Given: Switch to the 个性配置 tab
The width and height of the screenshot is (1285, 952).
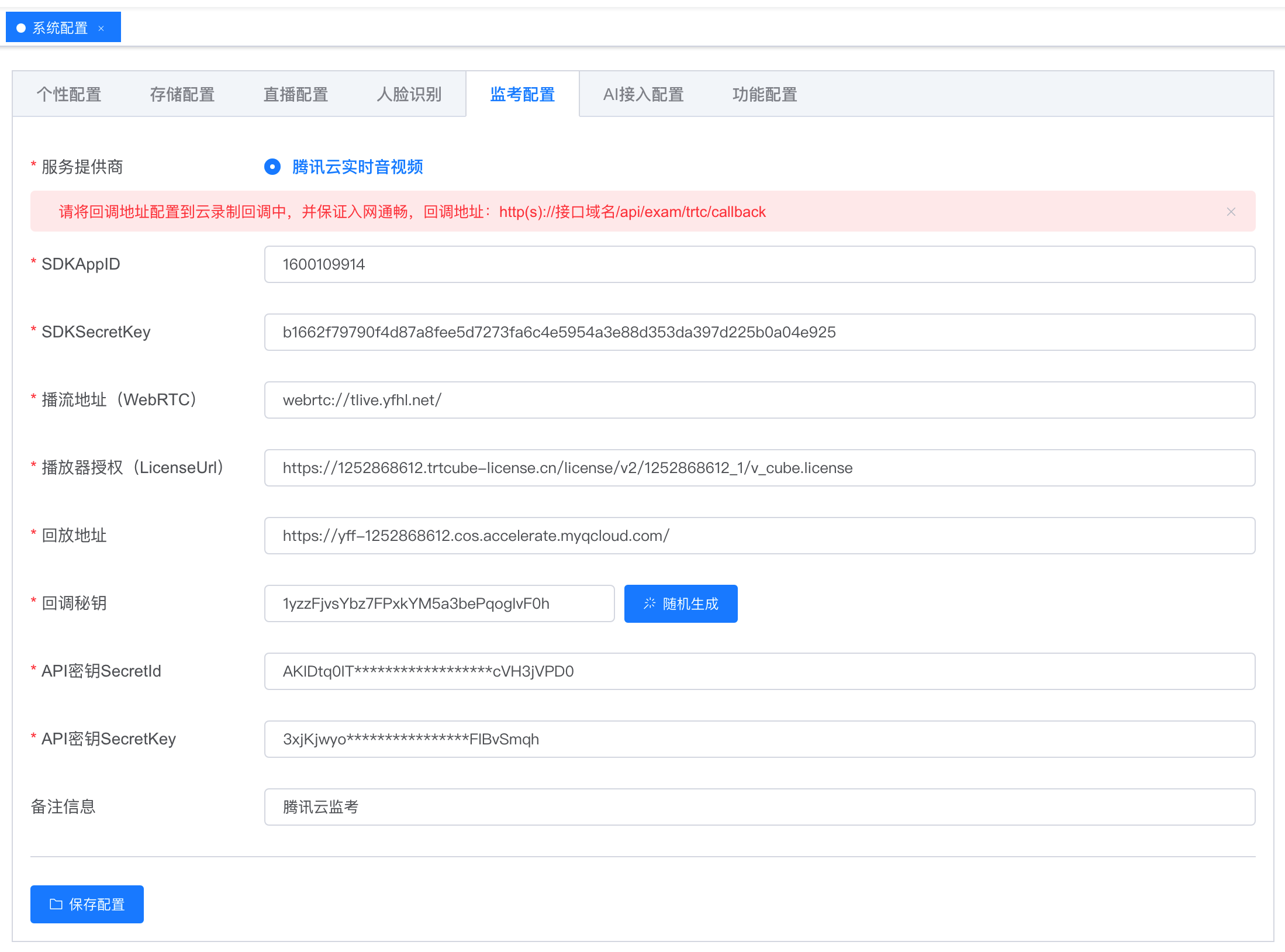Looking at the screenshot, I should click(x=69, y=94).
